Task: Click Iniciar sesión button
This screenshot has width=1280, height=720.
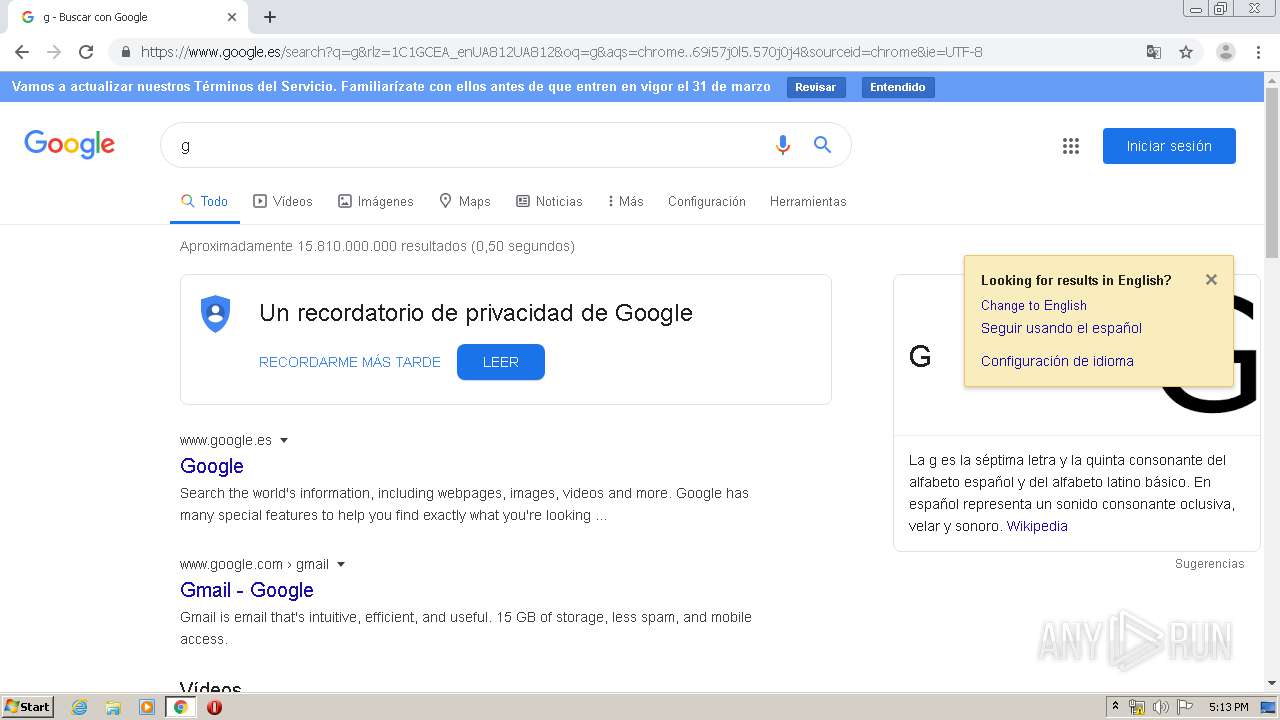Action: click(x=1169, y=146)
